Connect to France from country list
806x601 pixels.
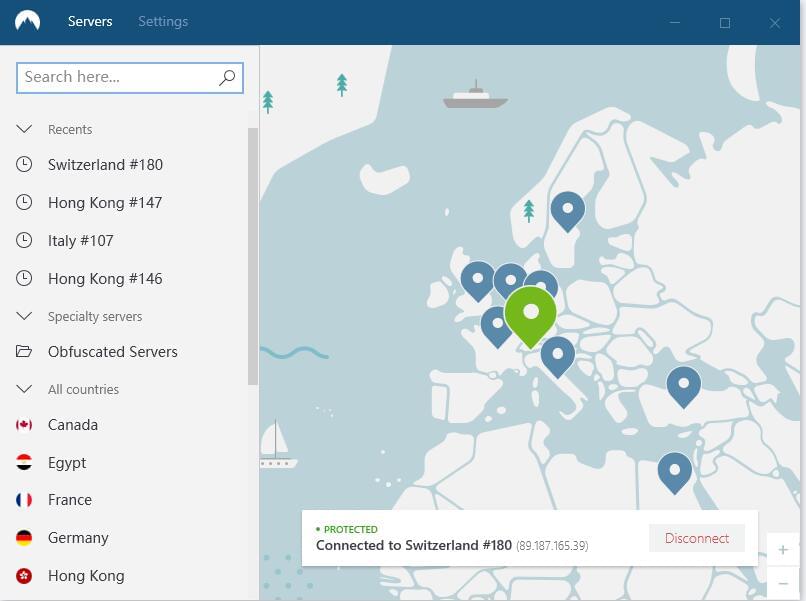point(70,500)
